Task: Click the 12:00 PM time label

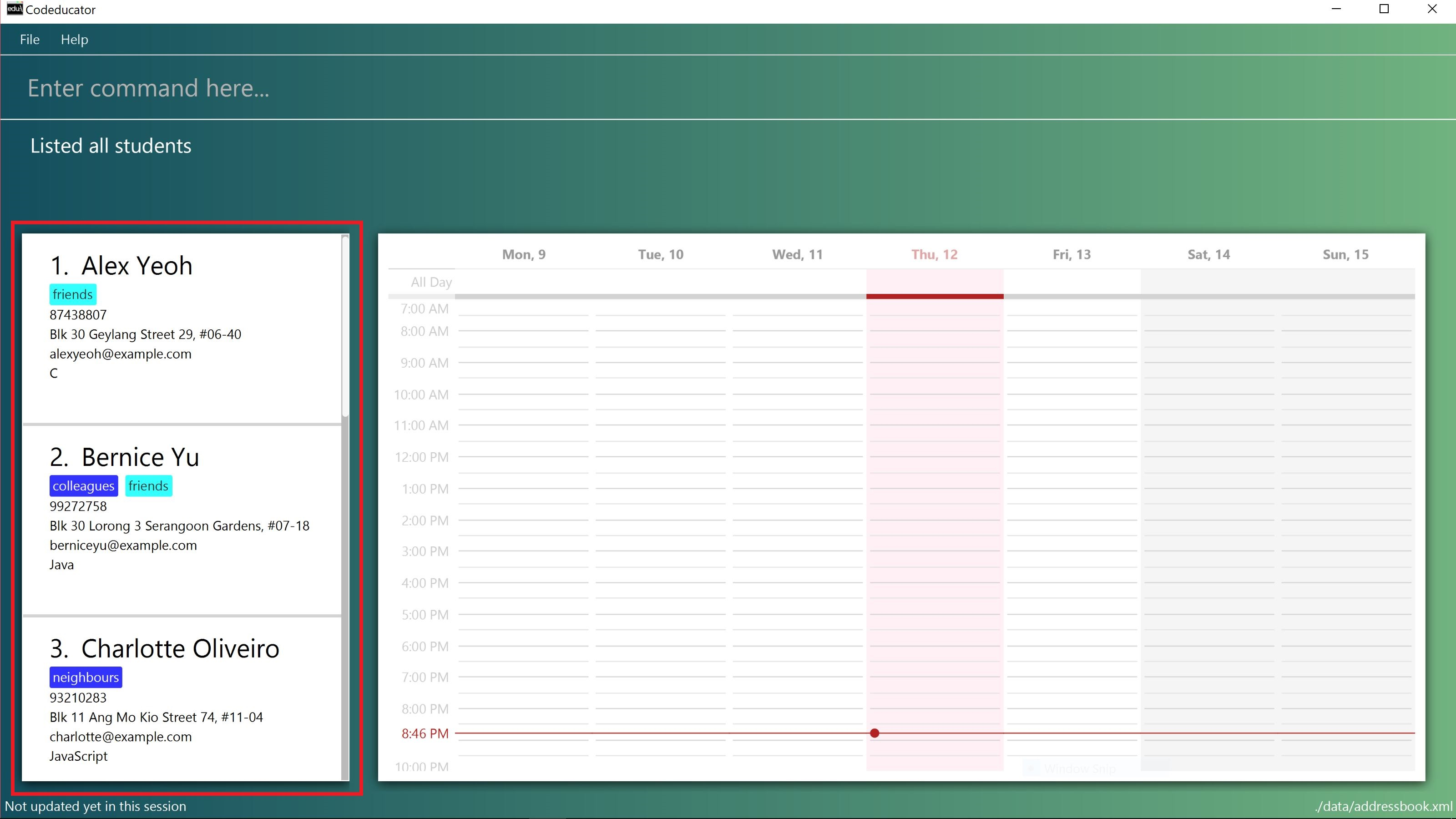Action: pos(422,457)
